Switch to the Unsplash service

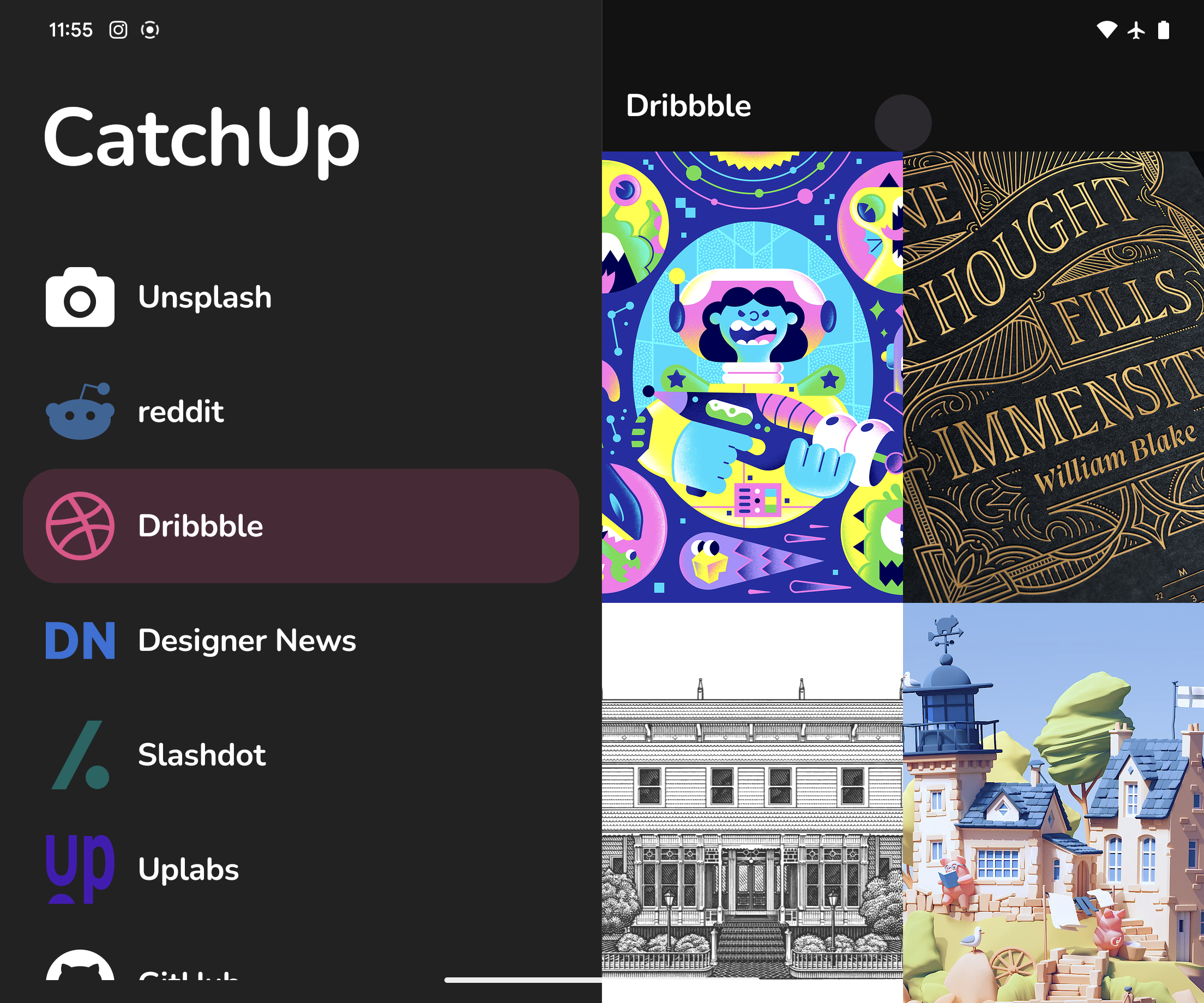tap(301, 297)
